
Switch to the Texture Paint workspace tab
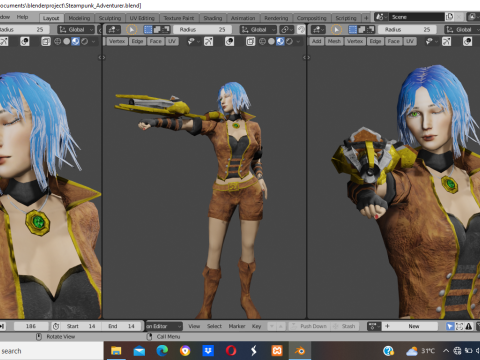coord(179,18)
